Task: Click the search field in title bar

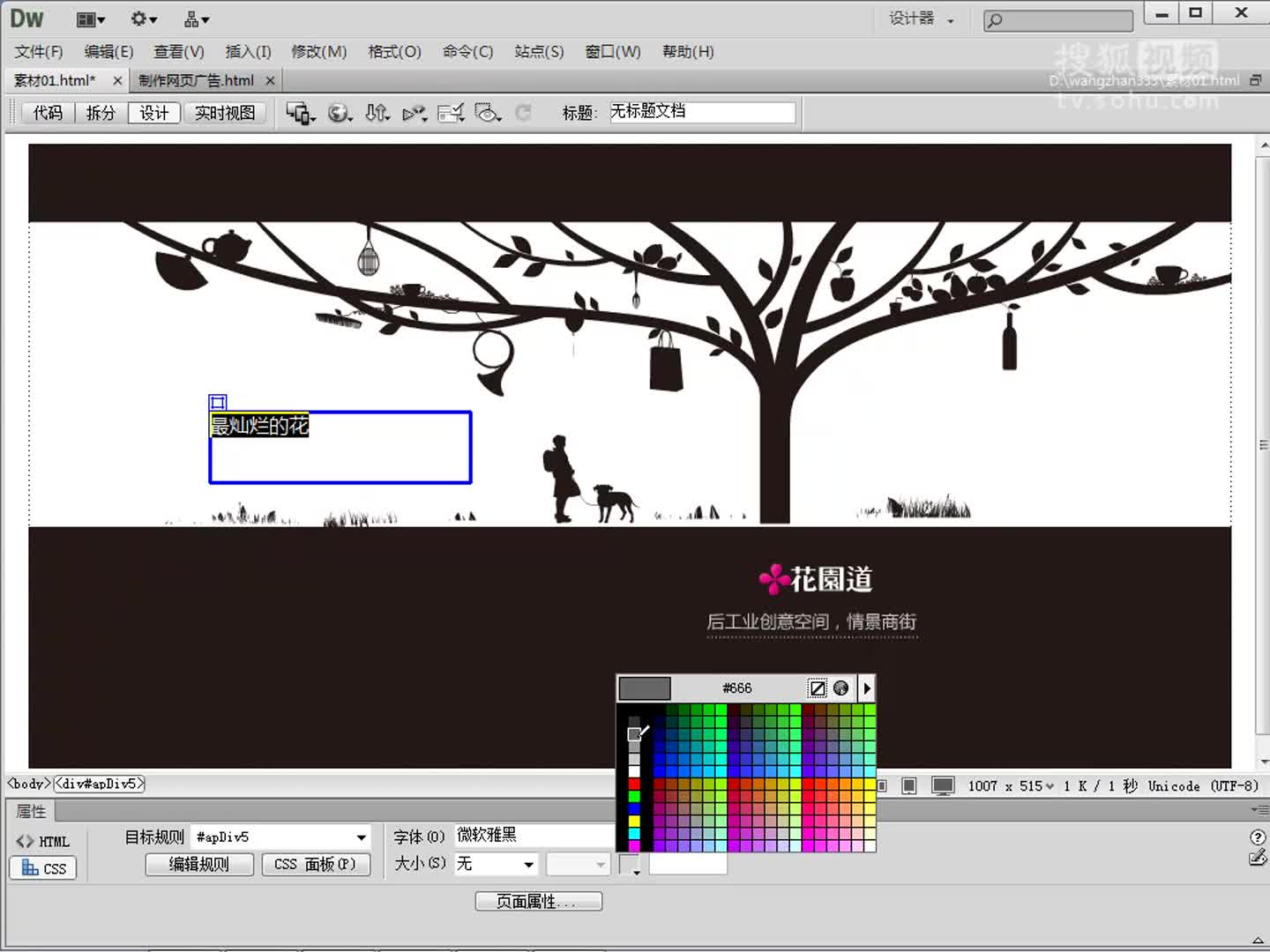Action: (x=1058, y=20)
